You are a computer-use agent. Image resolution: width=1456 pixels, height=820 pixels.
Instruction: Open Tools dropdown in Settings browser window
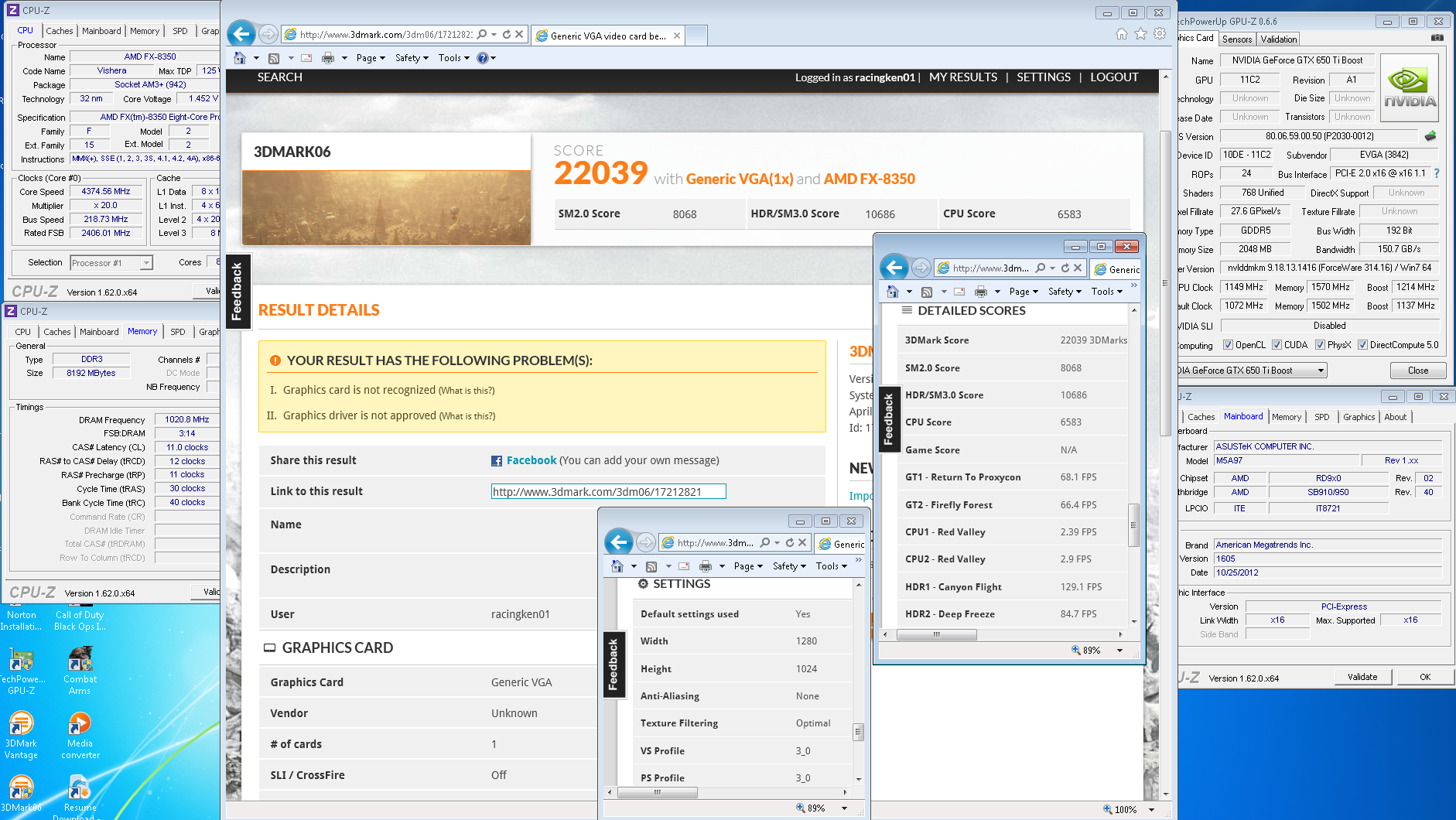point(832,566)
